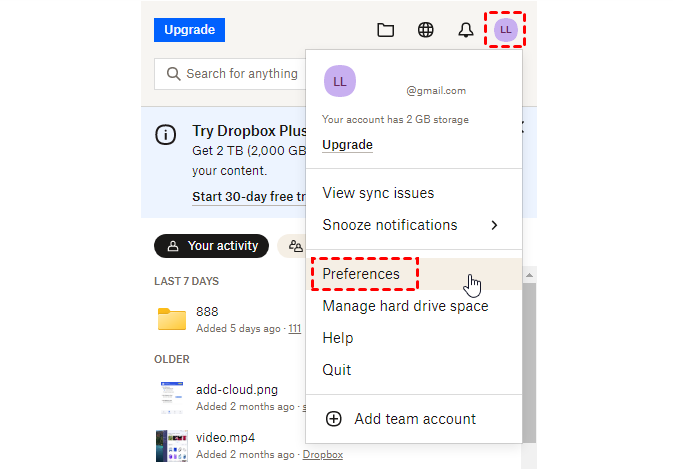Choose Add team account

[x=415, y=419]
